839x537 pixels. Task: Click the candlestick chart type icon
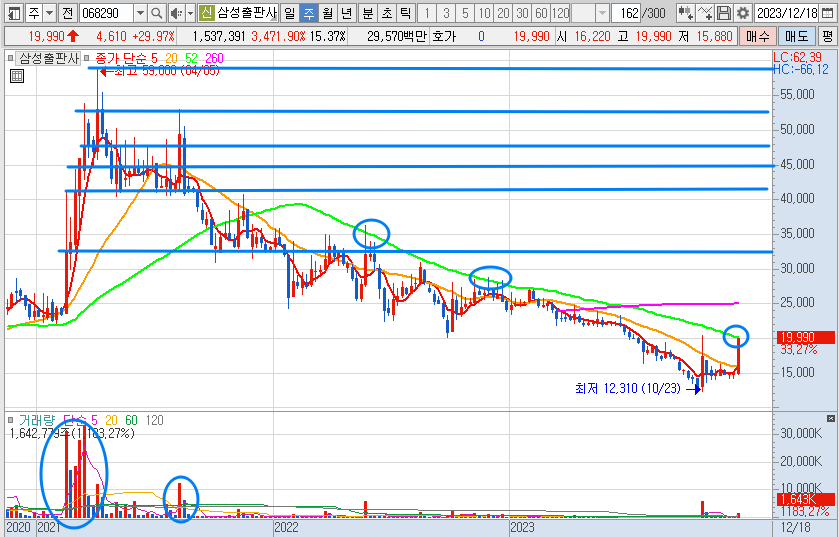pos(685,13)
